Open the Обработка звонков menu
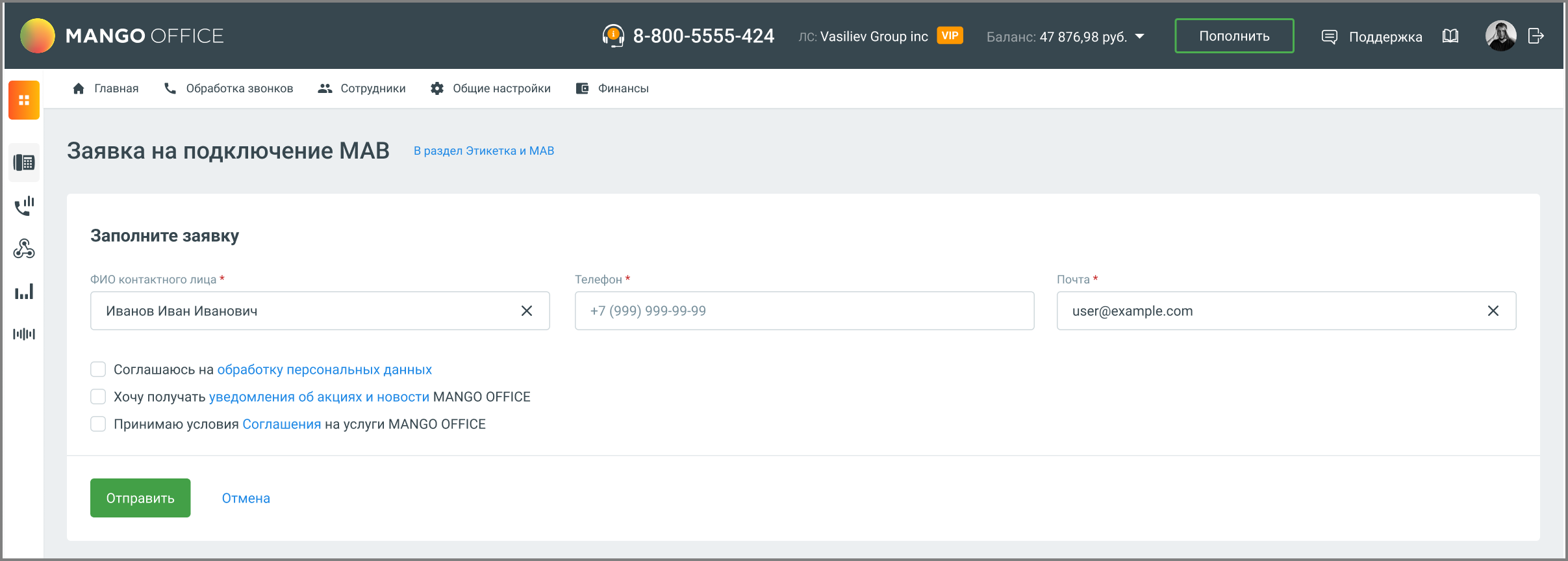 [229, 88]
